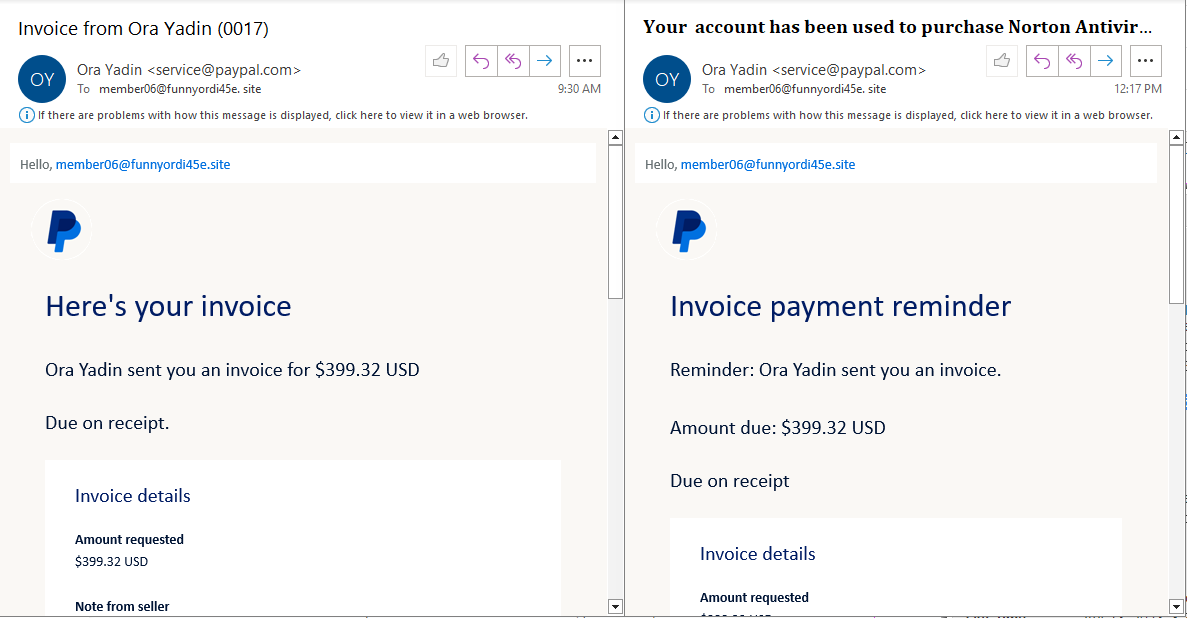The width and height of the screenshot is (1187, 618).
Task: Open member06 address link in right email
Action: [768, 164]
